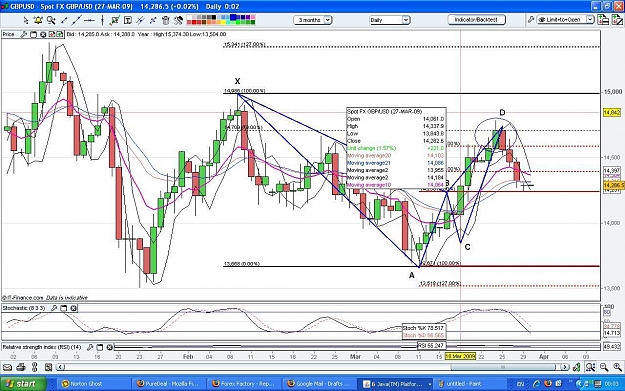Select the Fibonacci lines tool
The width and height of the screenshot is (625, 391).
[140, 20]
